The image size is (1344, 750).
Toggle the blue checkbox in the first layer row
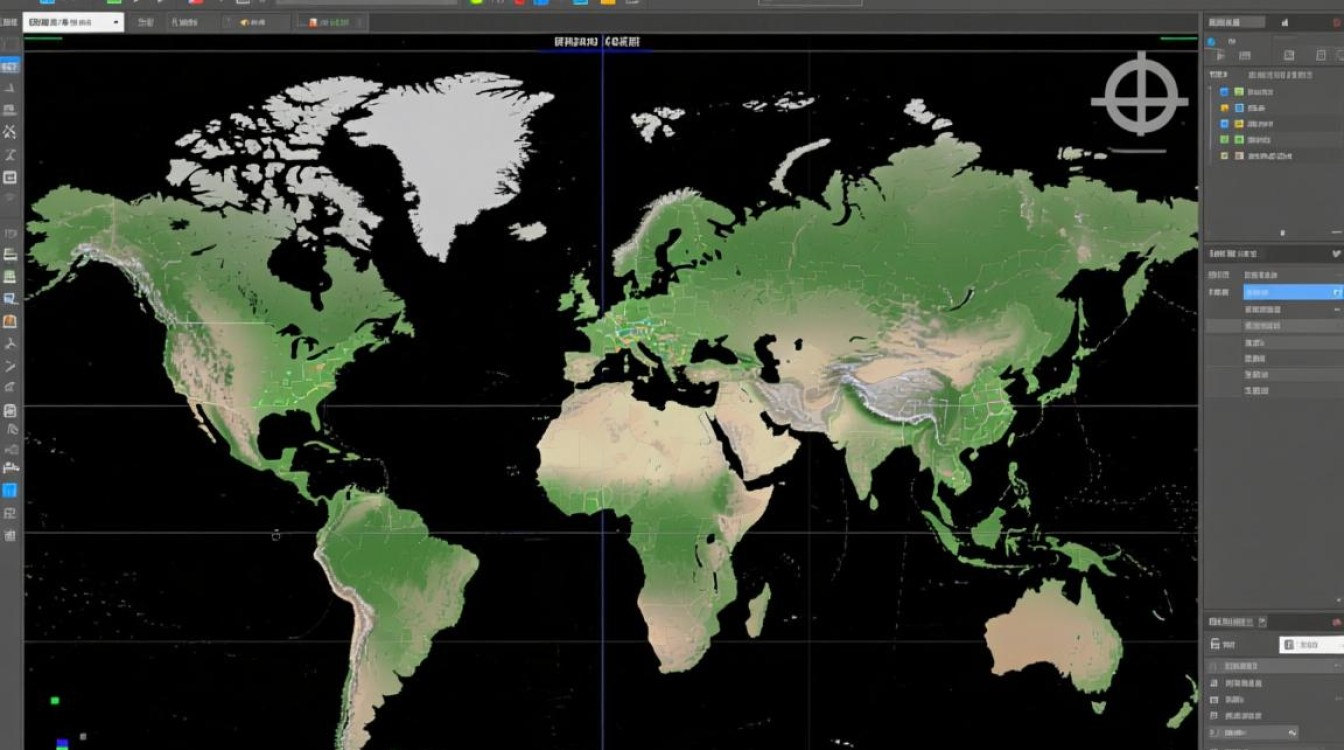1224,92
